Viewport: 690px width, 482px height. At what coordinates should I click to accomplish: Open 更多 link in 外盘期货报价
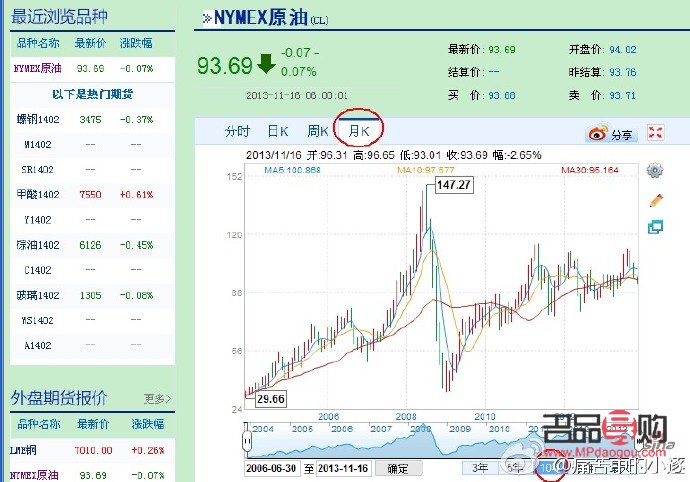point(157,399)
